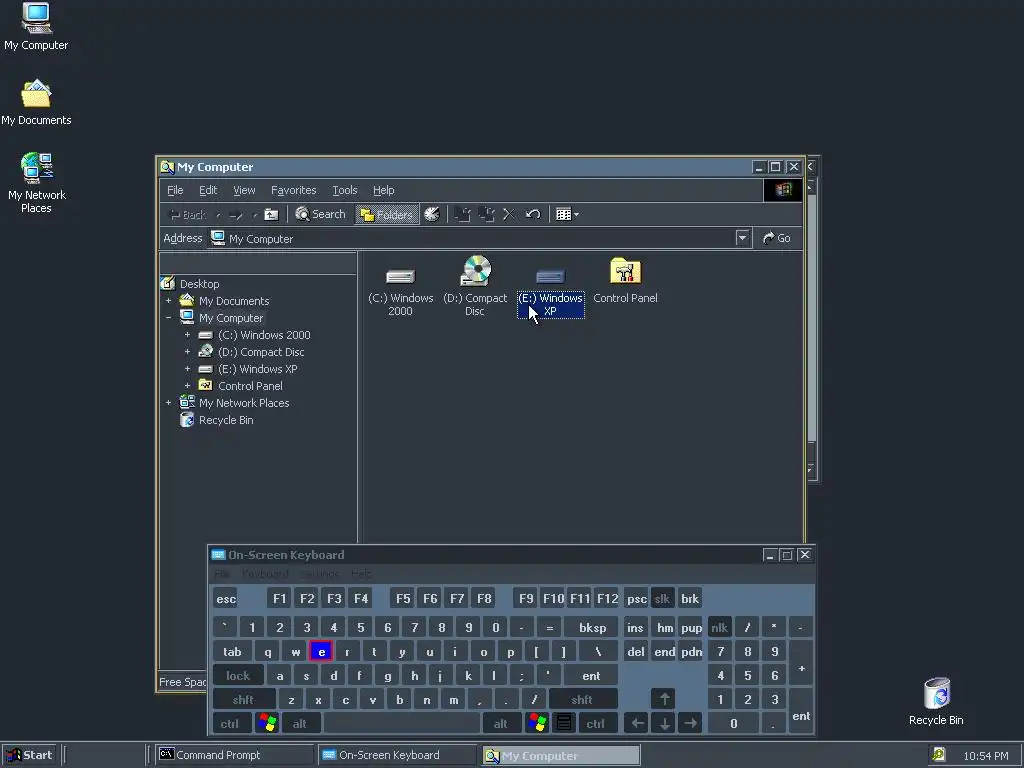Image resolution: width=1024 pixels, height=768 pixels.
Task: Toggle the lock (caps lock) key
Action: tap(238, 675)
